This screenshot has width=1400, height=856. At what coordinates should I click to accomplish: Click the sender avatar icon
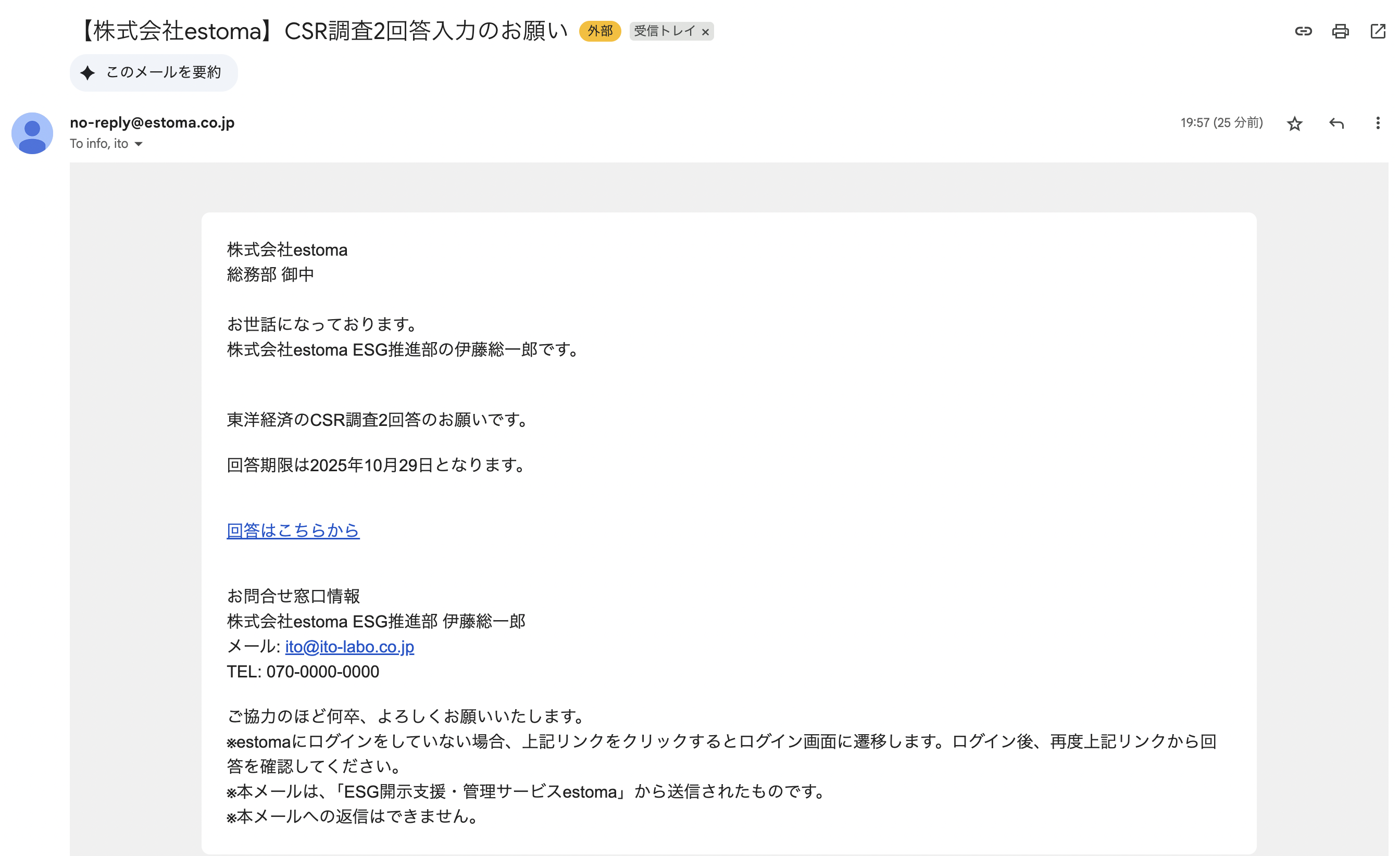(x=32, y=133)
